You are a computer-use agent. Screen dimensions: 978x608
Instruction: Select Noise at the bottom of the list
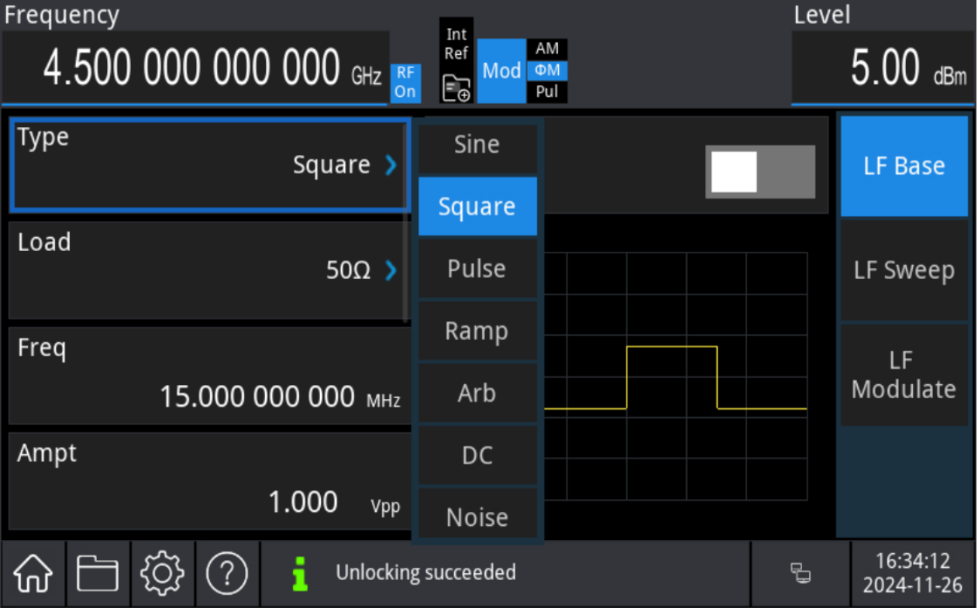tap(477, 516)
